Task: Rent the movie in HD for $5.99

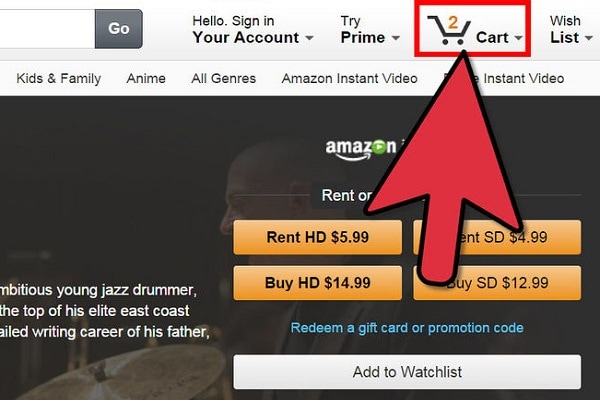Action: [318, 237]
